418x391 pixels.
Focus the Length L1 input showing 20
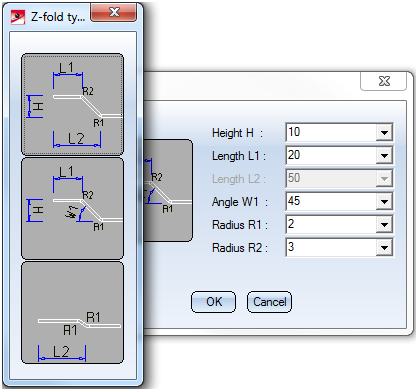click(331, 156)
